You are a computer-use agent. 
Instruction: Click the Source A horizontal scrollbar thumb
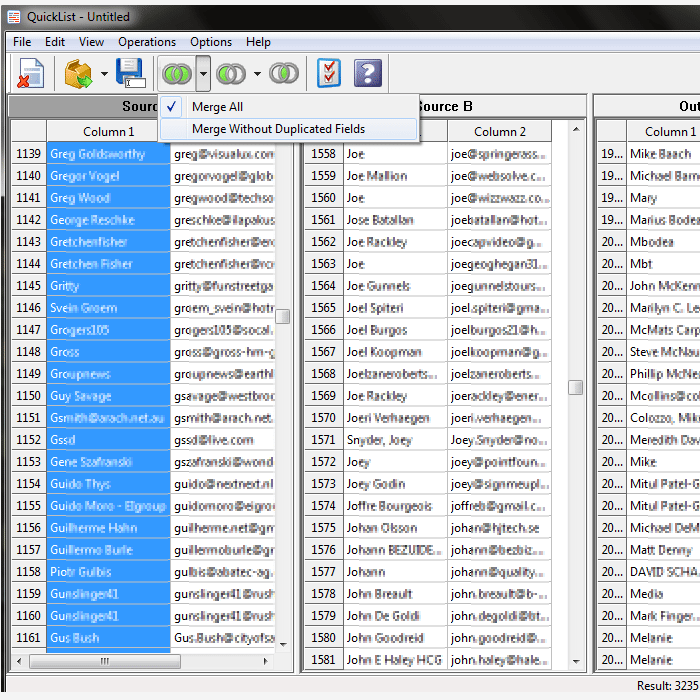pos(105,661)
